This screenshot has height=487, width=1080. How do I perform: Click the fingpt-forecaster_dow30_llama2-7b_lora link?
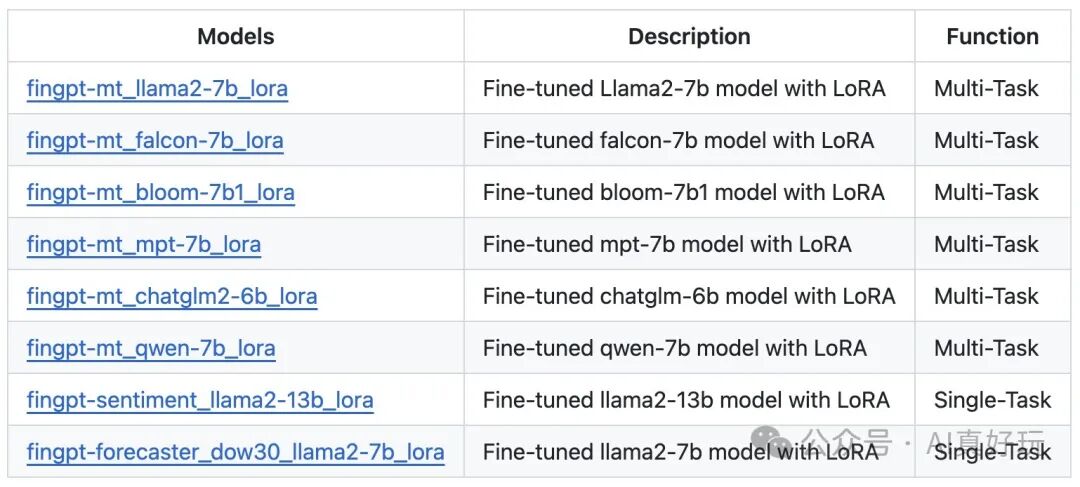tap(235, 452)
